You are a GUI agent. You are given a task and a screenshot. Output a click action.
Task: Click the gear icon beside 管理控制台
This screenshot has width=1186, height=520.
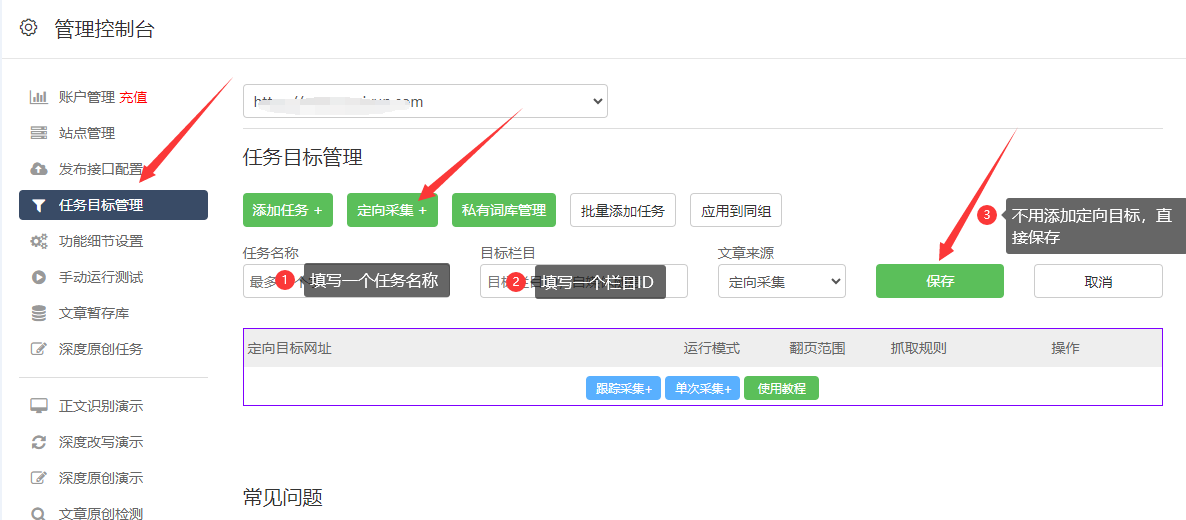29,28
